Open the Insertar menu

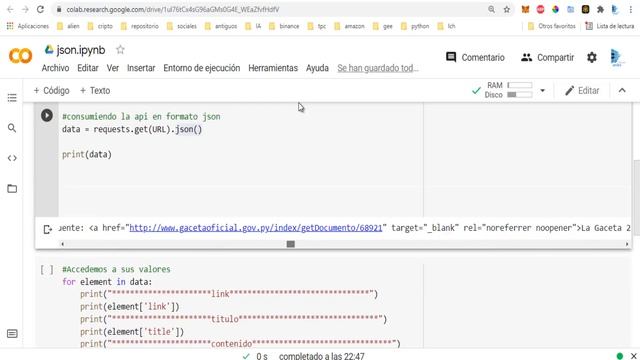click(x=141, y=68)
